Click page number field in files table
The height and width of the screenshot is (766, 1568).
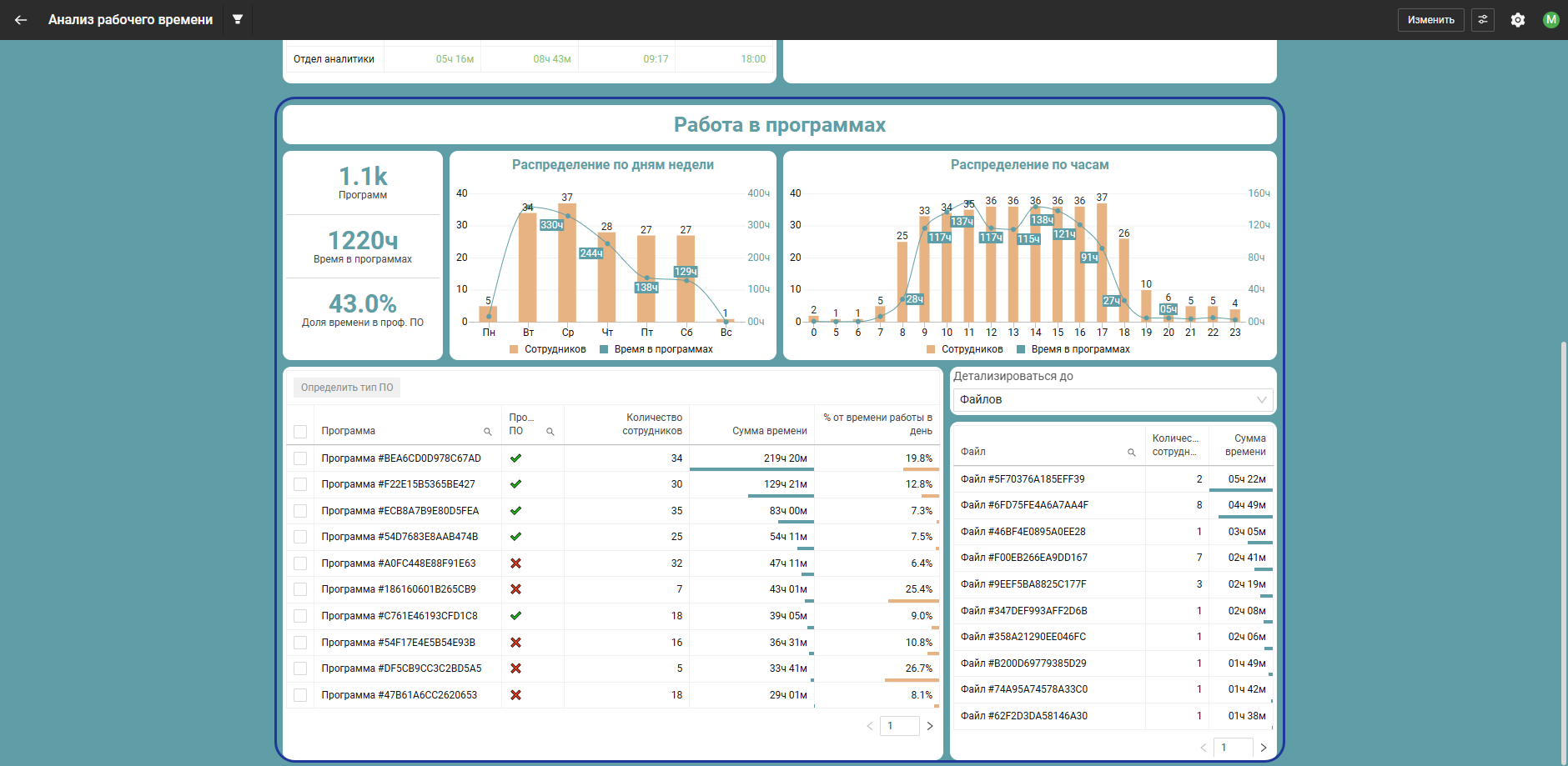pos(1234,748)
